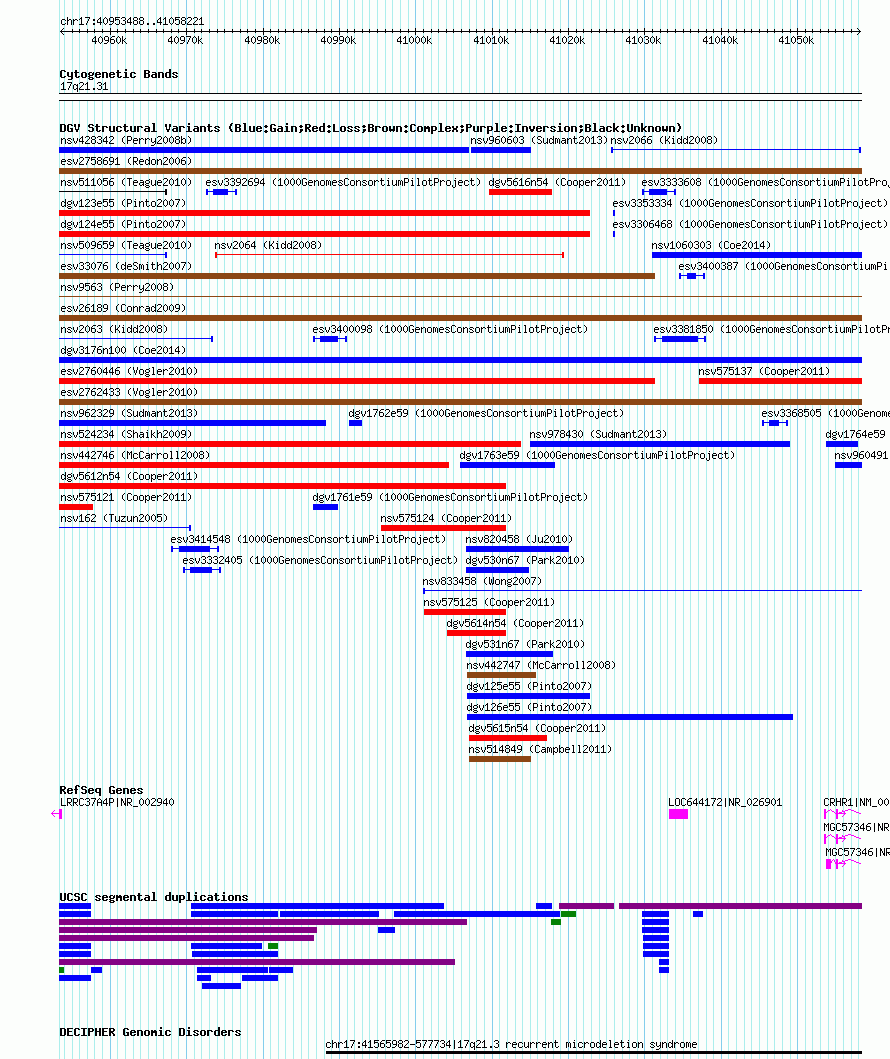Open nsv960491 variant label
890x1059 pixels.
(x=861, y=455)
